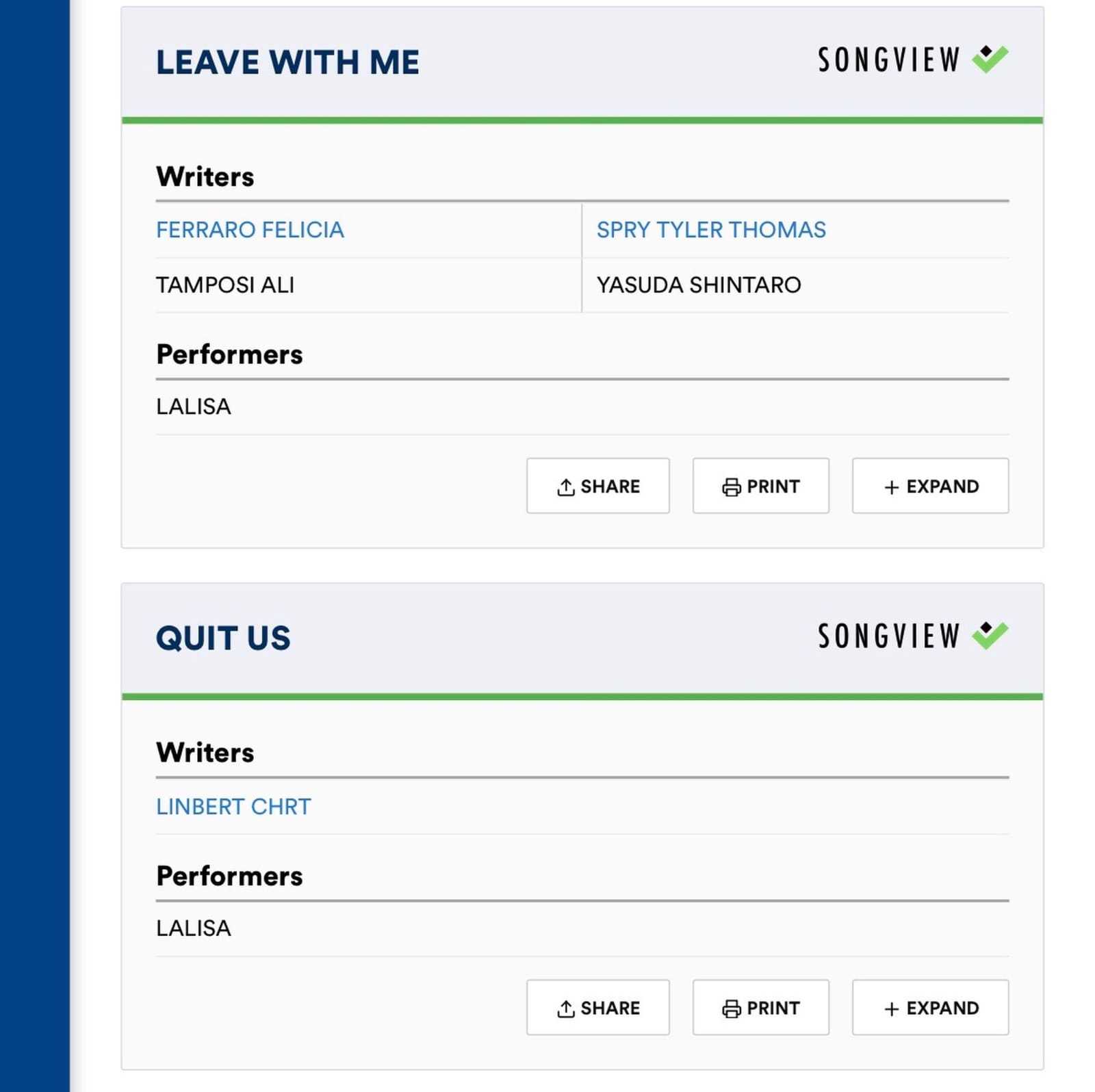Select the Quit Us title heading
1095x1092 pixels.
(x=223, y=638)
